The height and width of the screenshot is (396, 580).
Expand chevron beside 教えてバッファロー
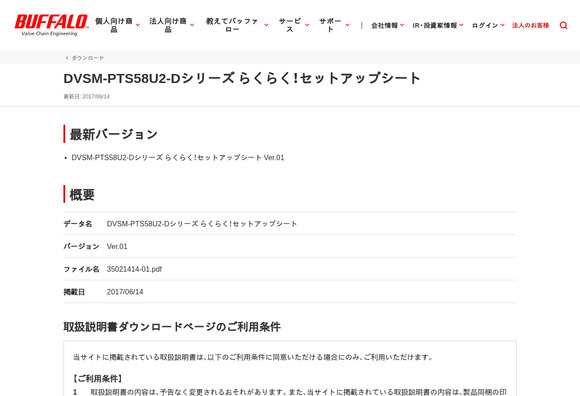(266, 25)
